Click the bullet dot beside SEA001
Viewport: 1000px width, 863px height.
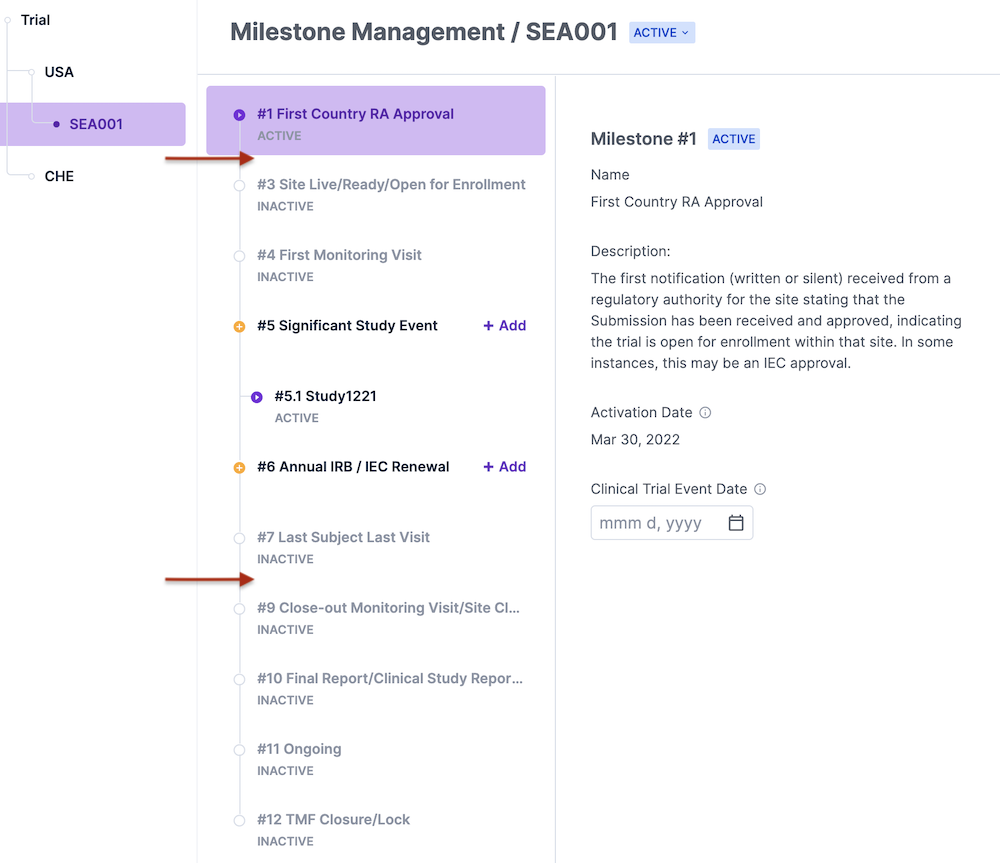(x=56, y=124)
